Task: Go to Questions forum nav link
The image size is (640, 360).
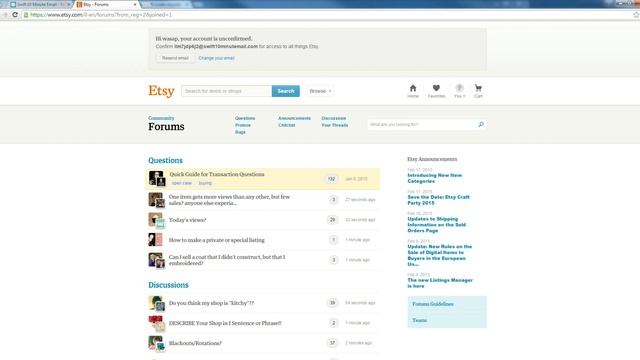Action: coord(245,118)
